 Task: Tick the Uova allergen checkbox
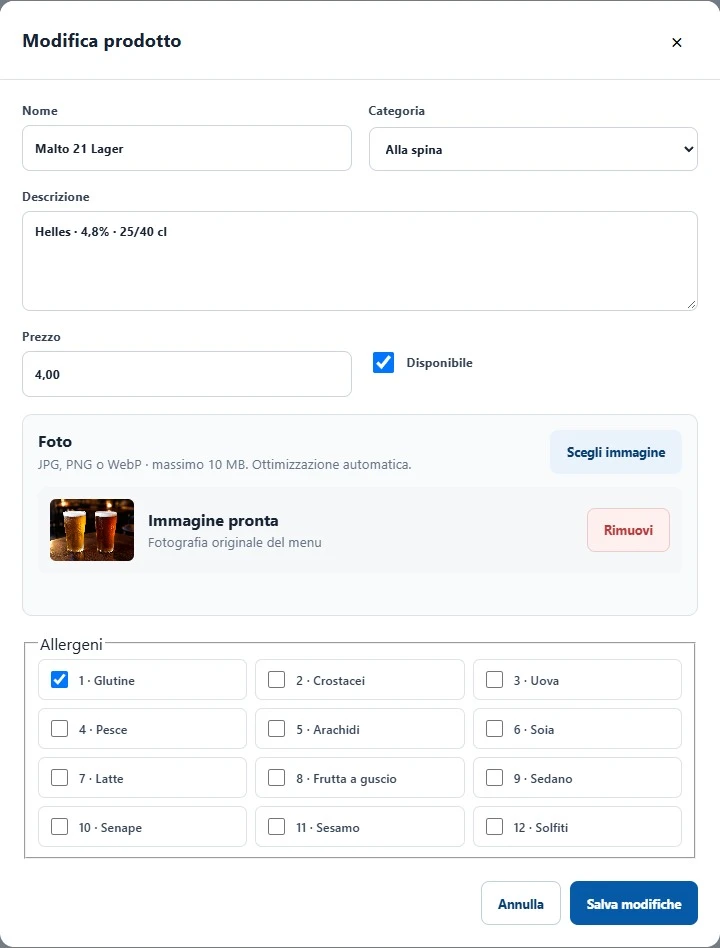[x=495, y=680]
